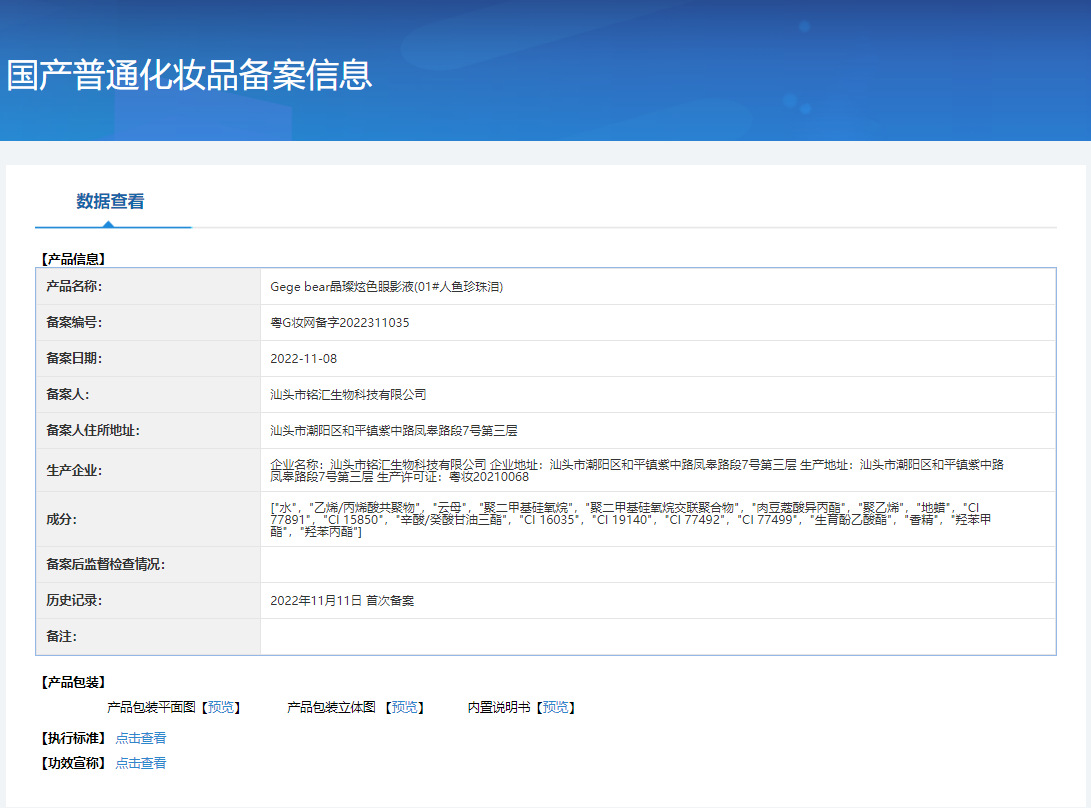
Task: Select the 产品名称 label cell
Action: 148,286
